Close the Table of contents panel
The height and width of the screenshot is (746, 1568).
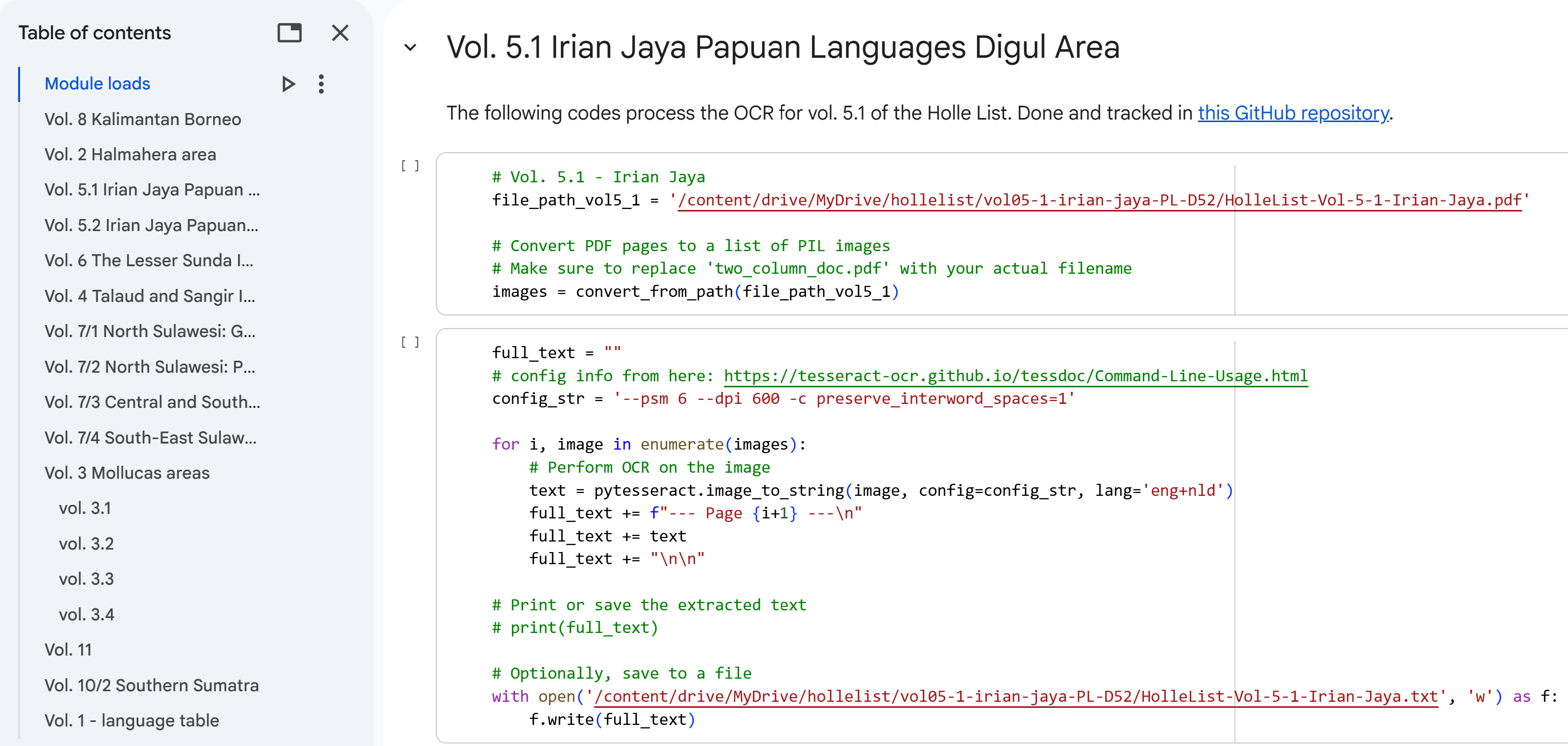pos(340,33)
